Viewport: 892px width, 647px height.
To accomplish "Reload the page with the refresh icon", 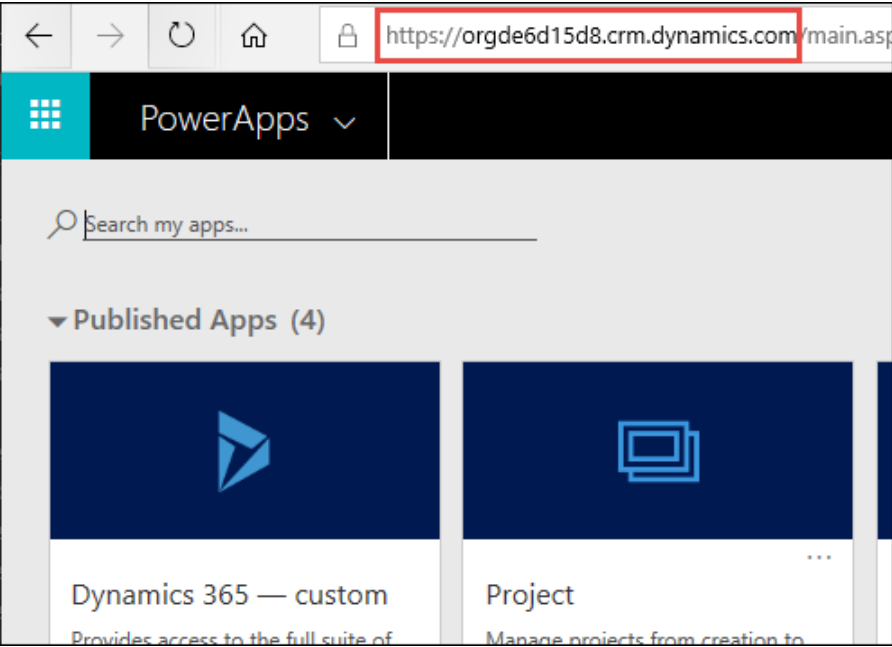I will (x=181, y=35).
